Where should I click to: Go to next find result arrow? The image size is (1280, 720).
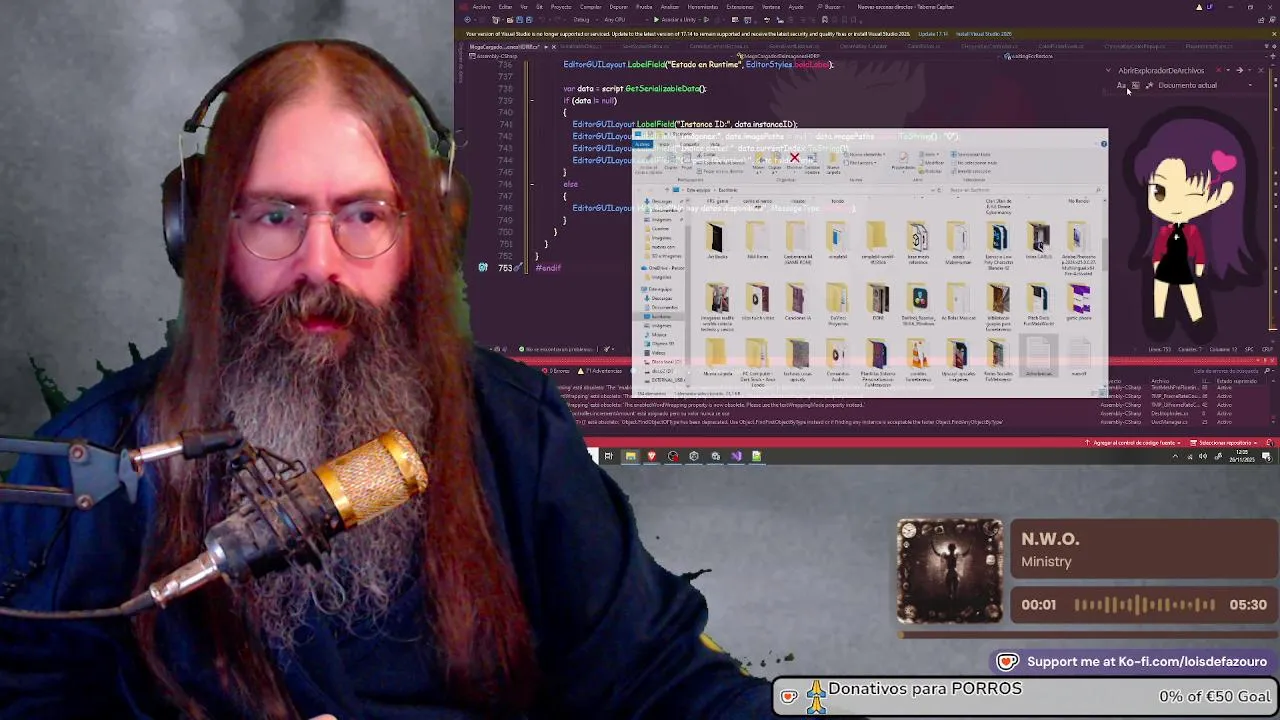(x=1240, y=70)
